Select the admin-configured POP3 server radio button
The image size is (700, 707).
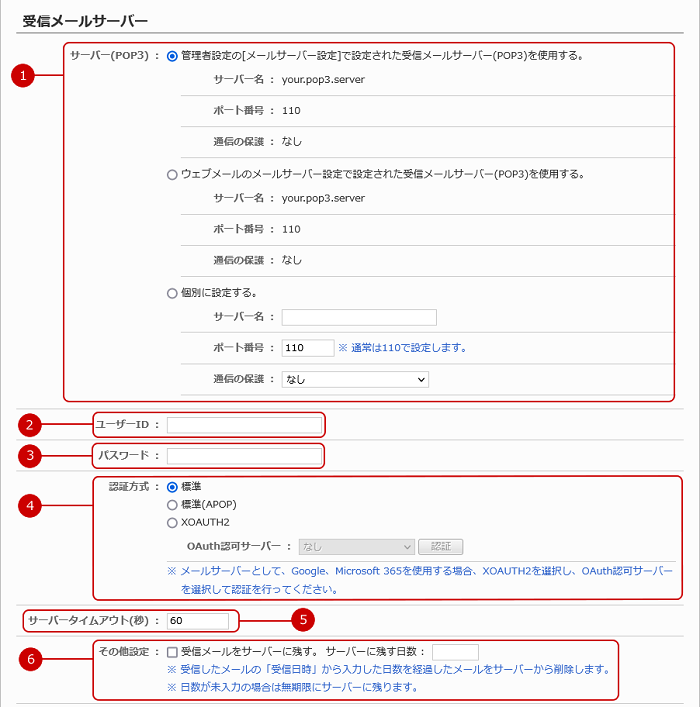pyautogui.click(x=173, y=56)
